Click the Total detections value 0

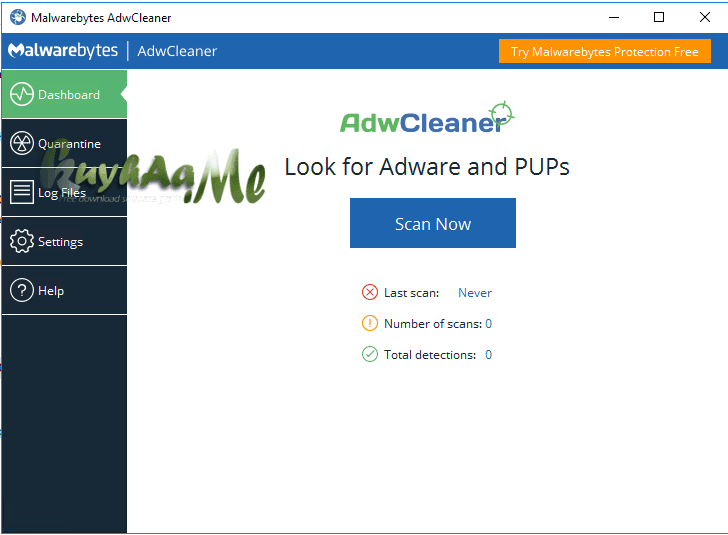click(x=488, y=355)
